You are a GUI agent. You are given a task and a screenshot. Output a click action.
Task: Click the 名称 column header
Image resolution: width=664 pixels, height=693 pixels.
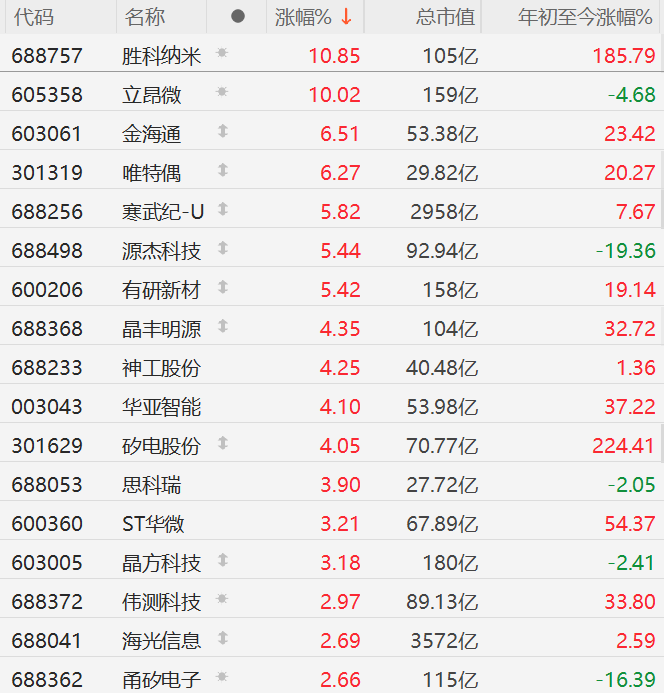tap(145, 17)
